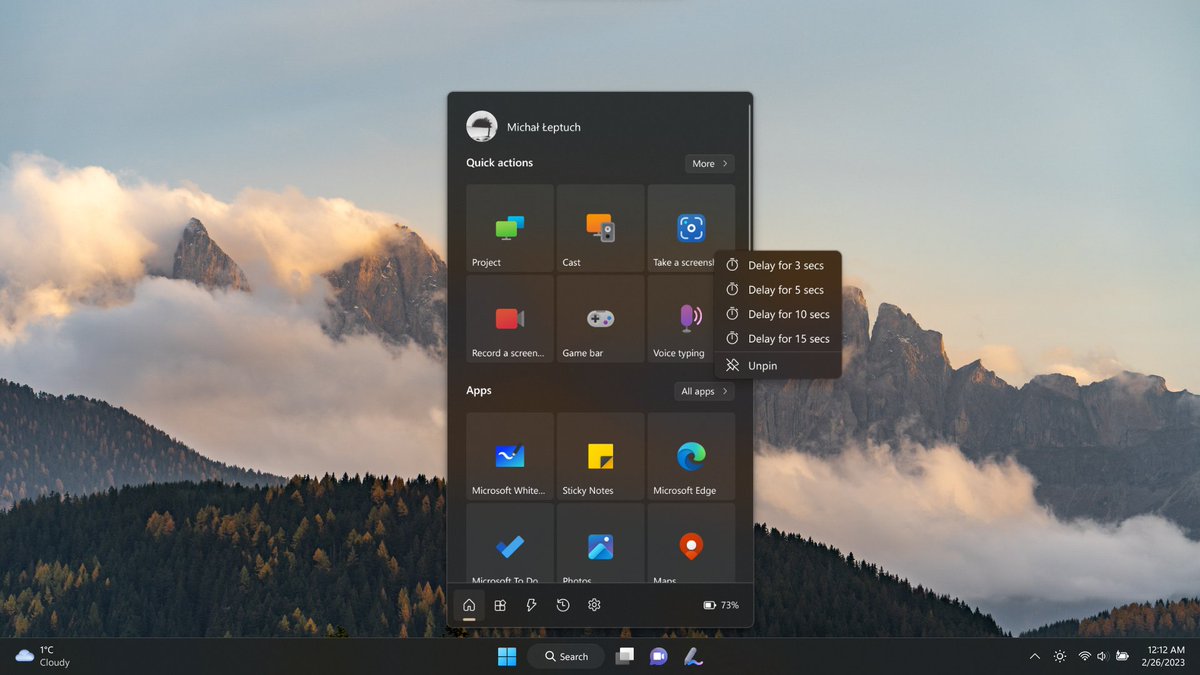Open the clock showing 12:12 AM
Viewport: 1200px width, 675px height.
point(1164,656)
